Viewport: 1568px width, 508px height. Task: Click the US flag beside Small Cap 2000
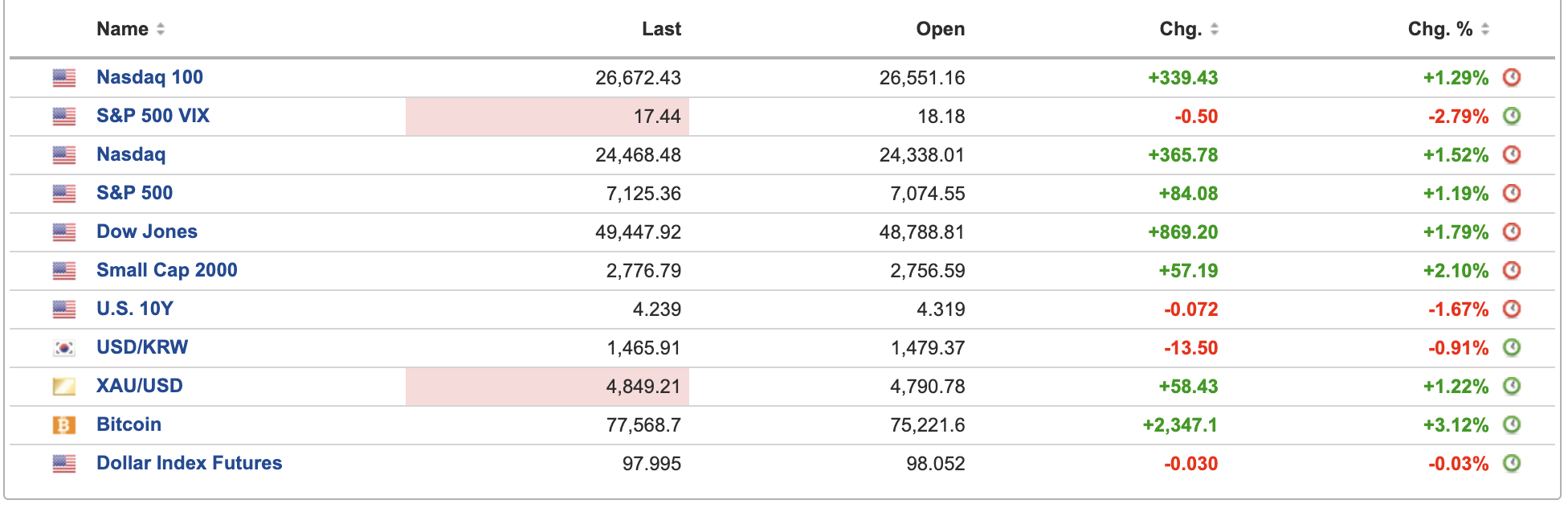point(64,271)
